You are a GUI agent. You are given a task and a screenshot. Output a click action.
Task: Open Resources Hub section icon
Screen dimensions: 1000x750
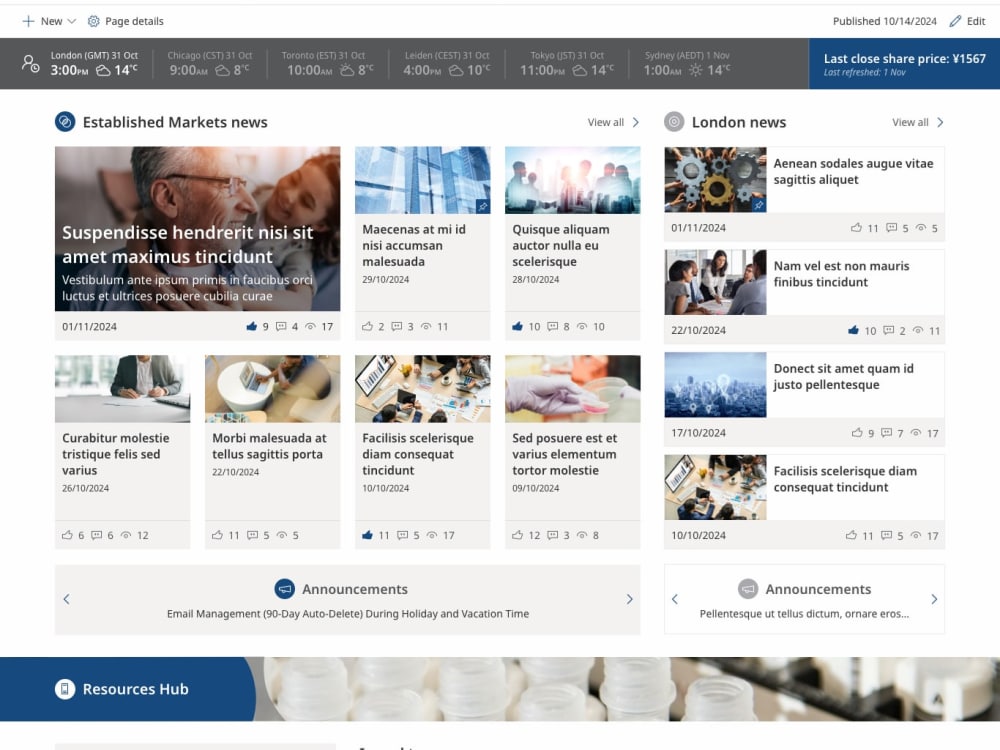point(65,689)
